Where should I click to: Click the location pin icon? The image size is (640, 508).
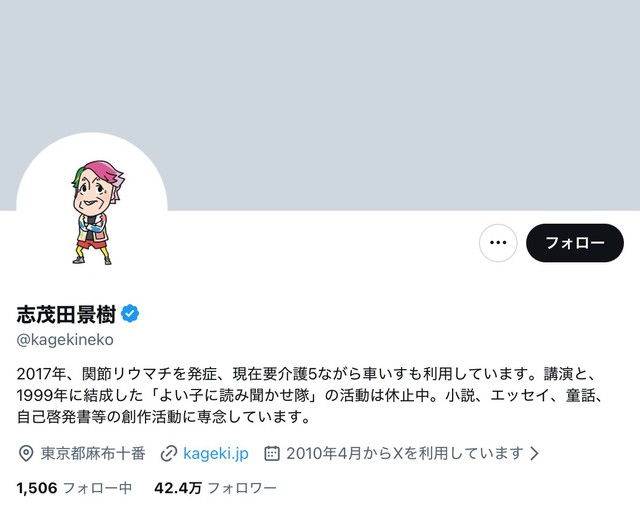pyautogui.click(x=26, y=453)
